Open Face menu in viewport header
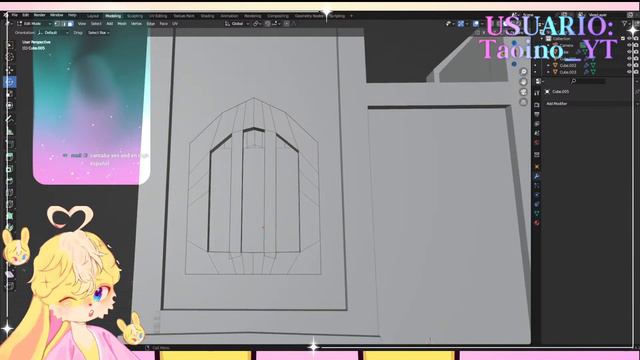640x360 pixels. click(x=163, y=24)
